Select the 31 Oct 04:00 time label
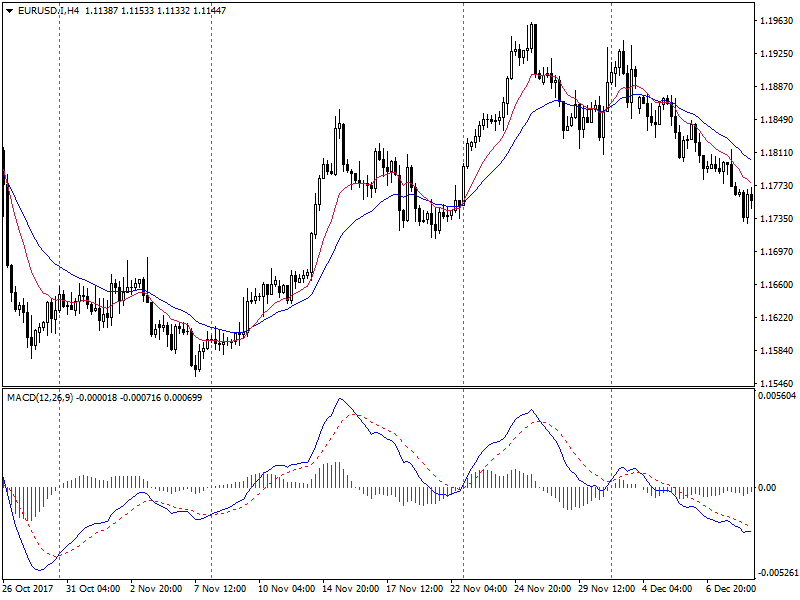The height and width of the screenshot is (600, 800). tap(93, 588)
